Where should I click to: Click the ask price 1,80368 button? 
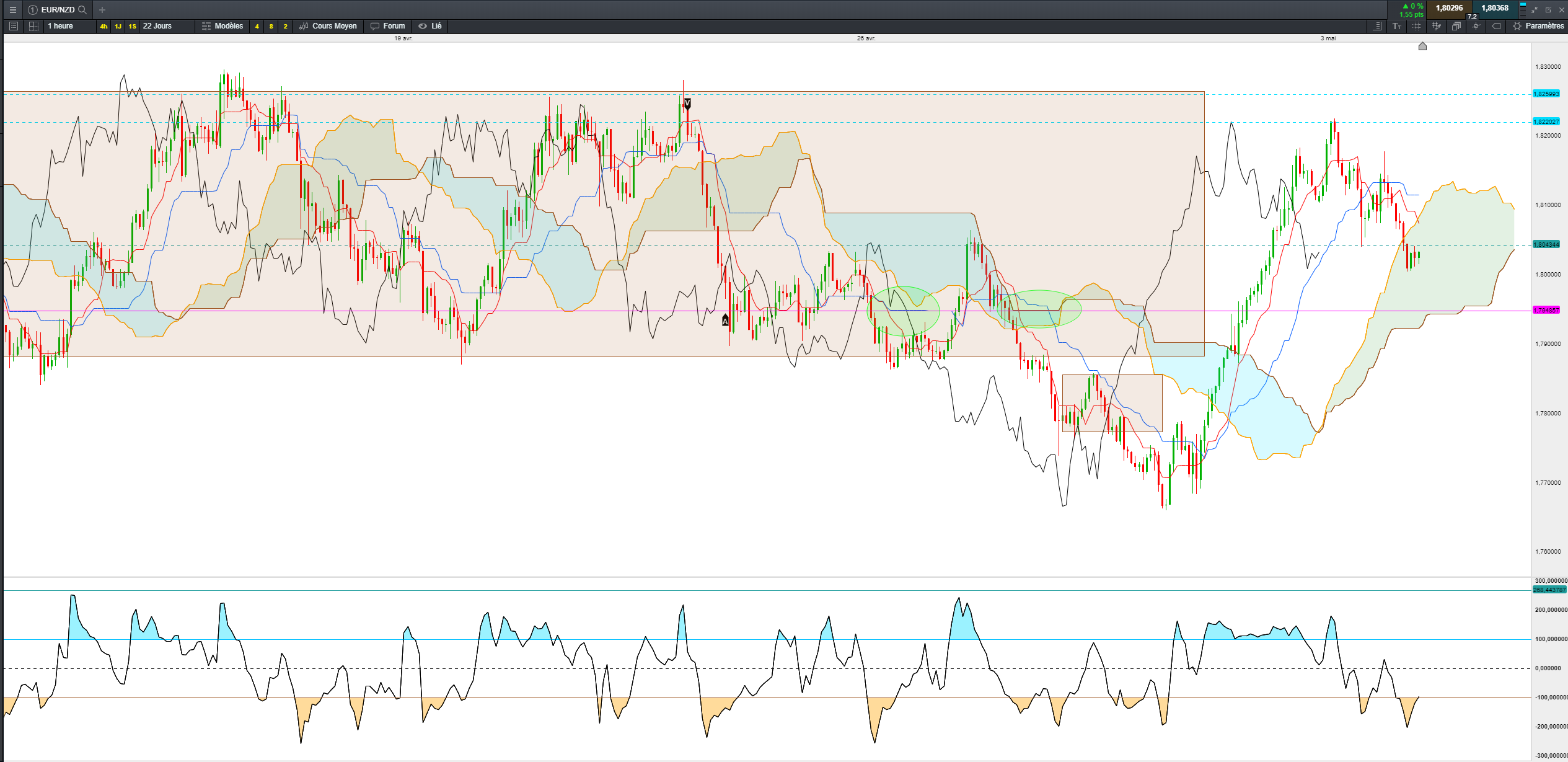[1495, 9]
